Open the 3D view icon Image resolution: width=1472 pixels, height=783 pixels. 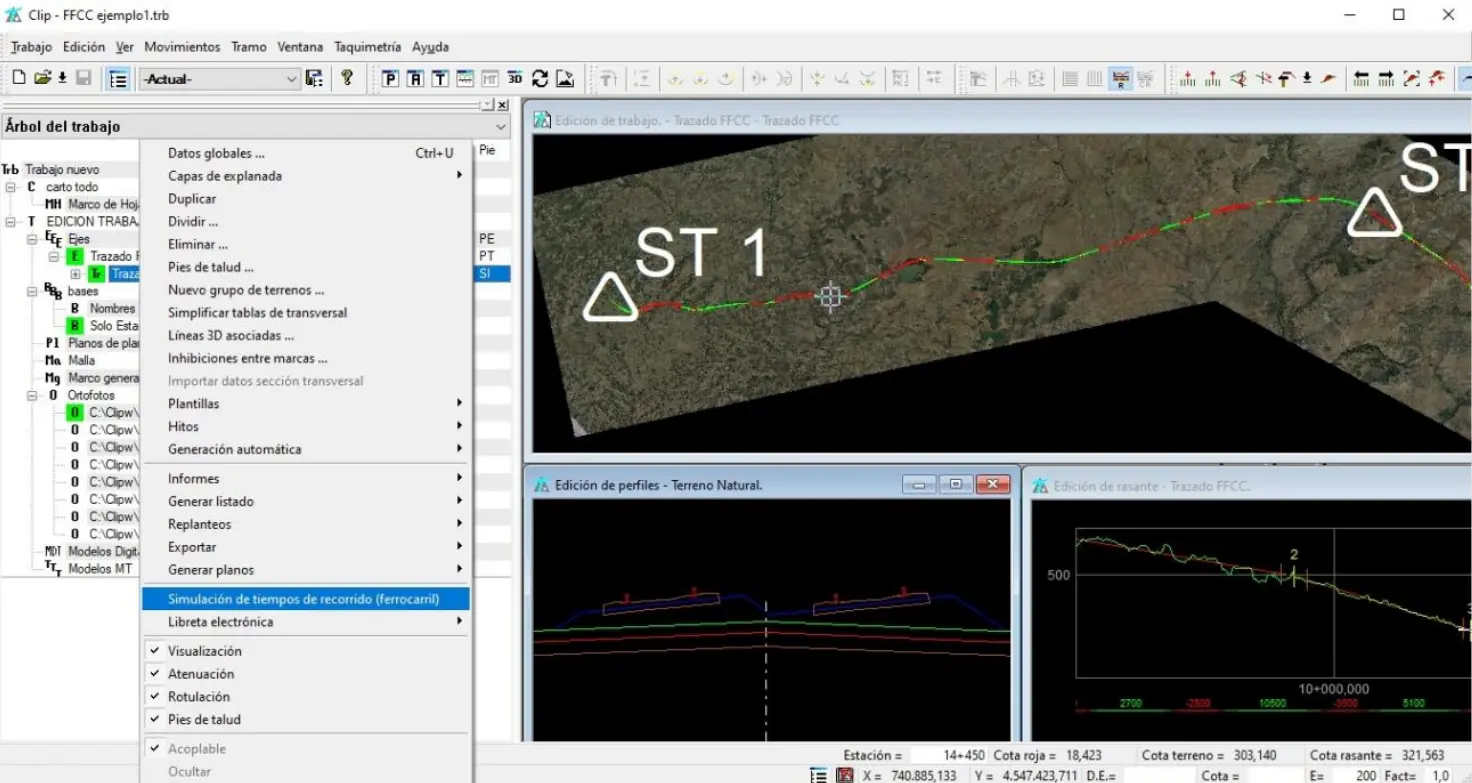tap(515, 79)
